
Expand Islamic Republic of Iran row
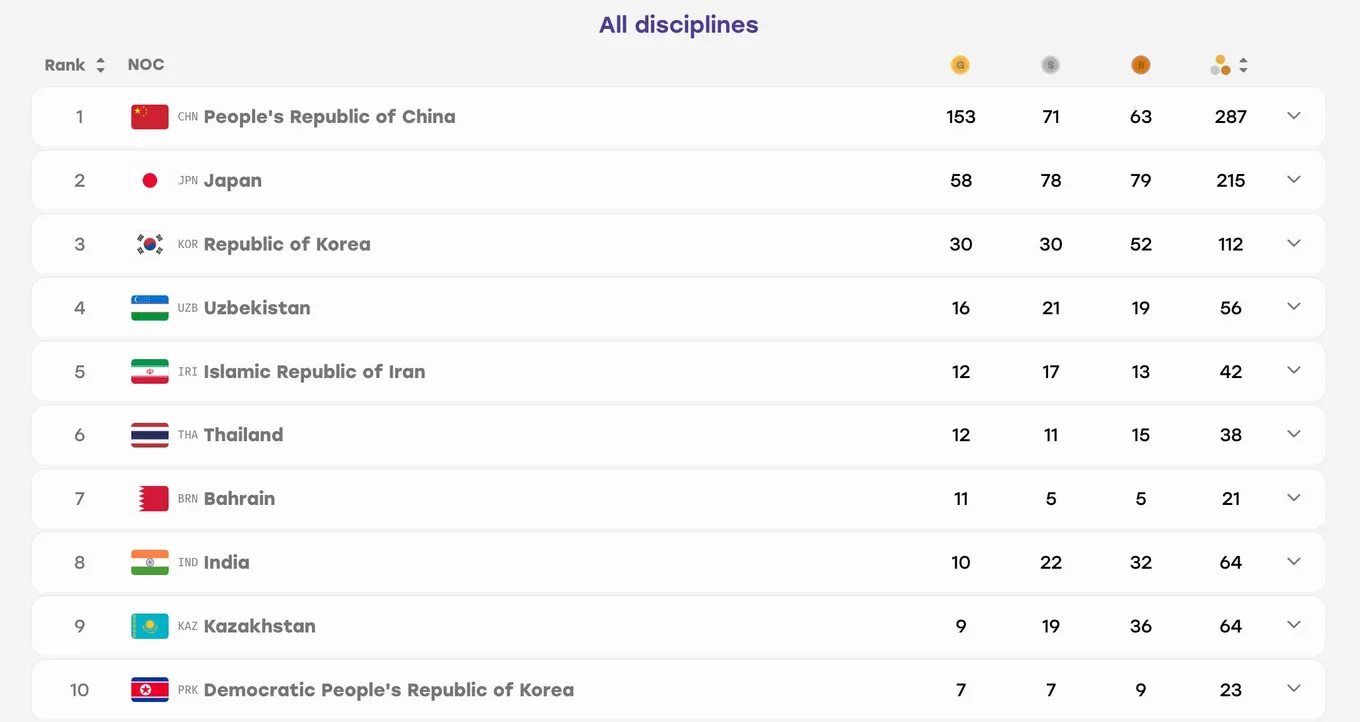(x=1294, y=371)
